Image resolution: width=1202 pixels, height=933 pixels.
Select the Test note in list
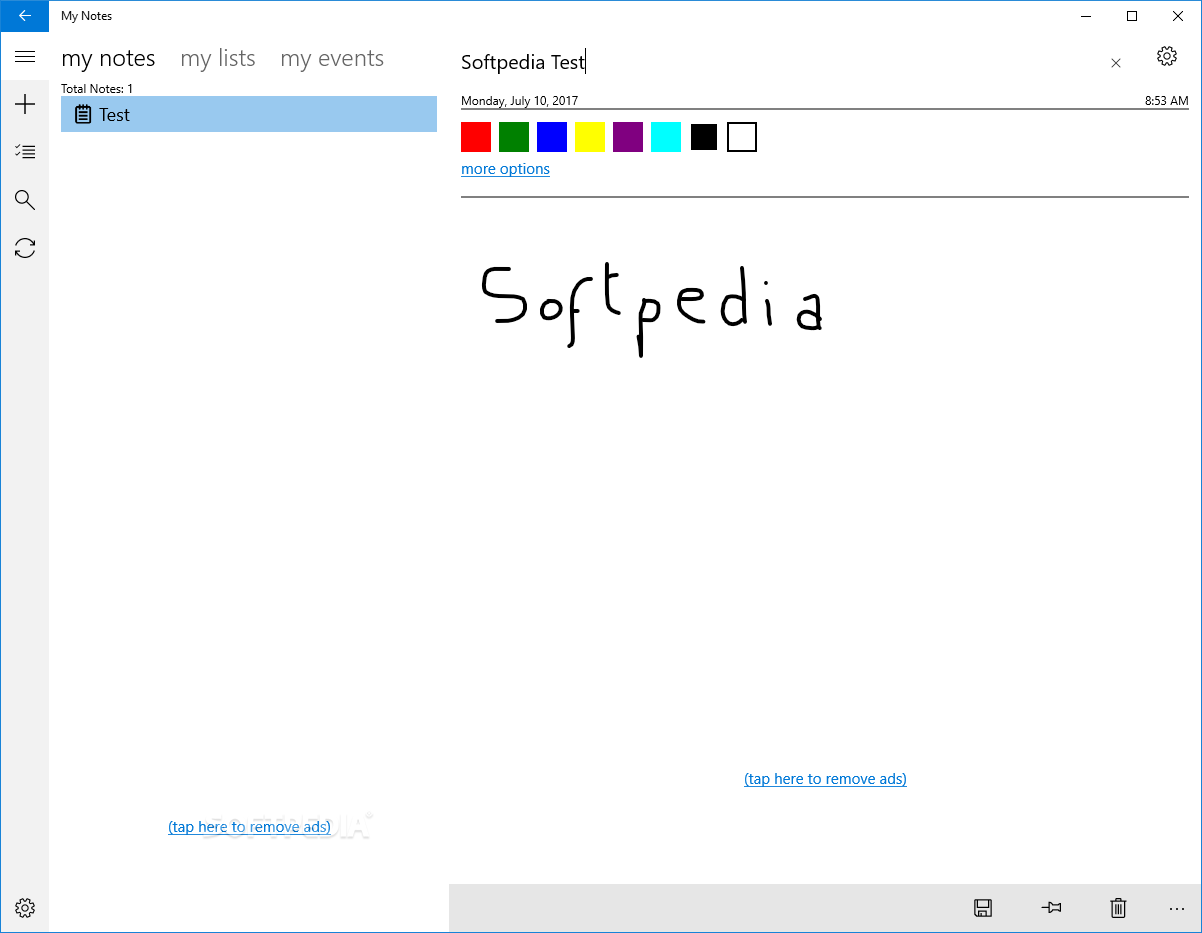click(249, 114)
